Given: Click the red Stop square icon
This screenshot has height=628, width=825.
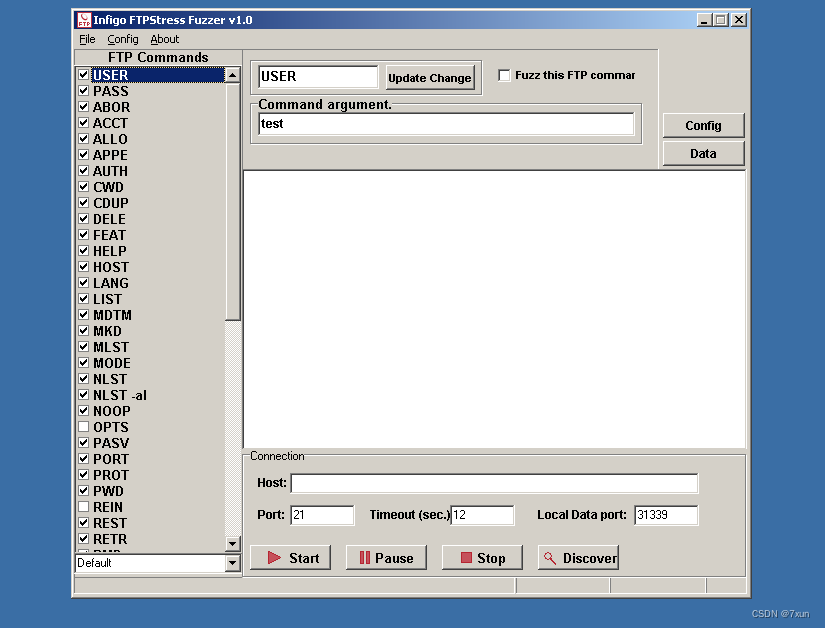Looking at the screenshot, I should (x=464, y=558).
